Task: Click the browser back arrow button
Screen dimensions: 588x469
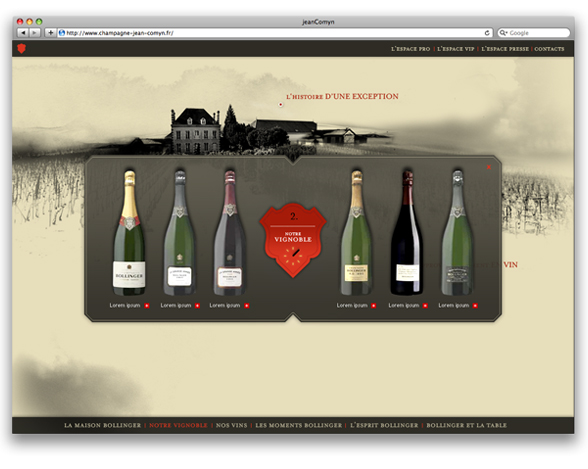Action: [23, 33]
